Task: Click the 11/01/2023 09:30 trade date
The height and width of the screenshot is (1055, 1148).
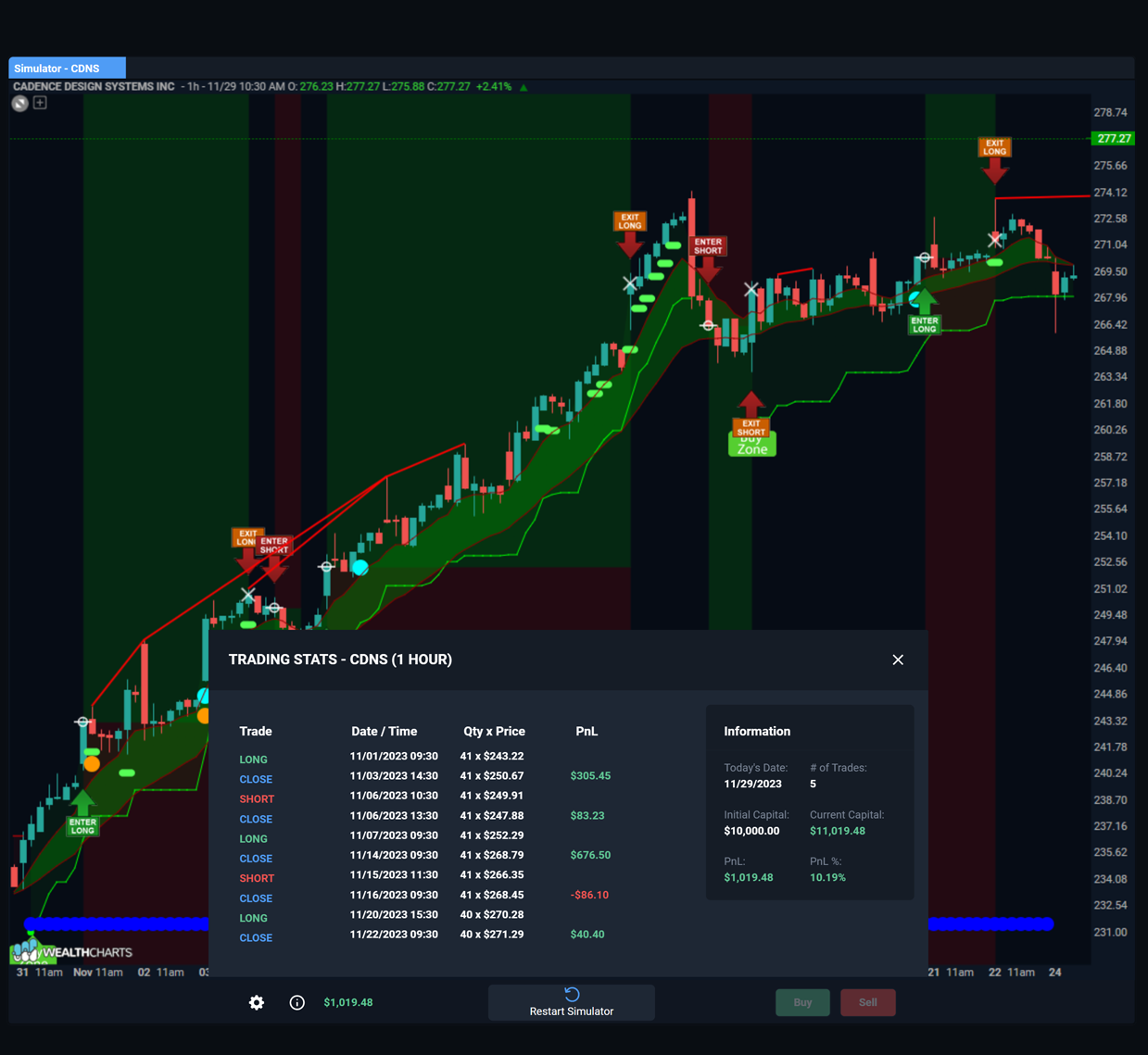Action: [394, 756]
